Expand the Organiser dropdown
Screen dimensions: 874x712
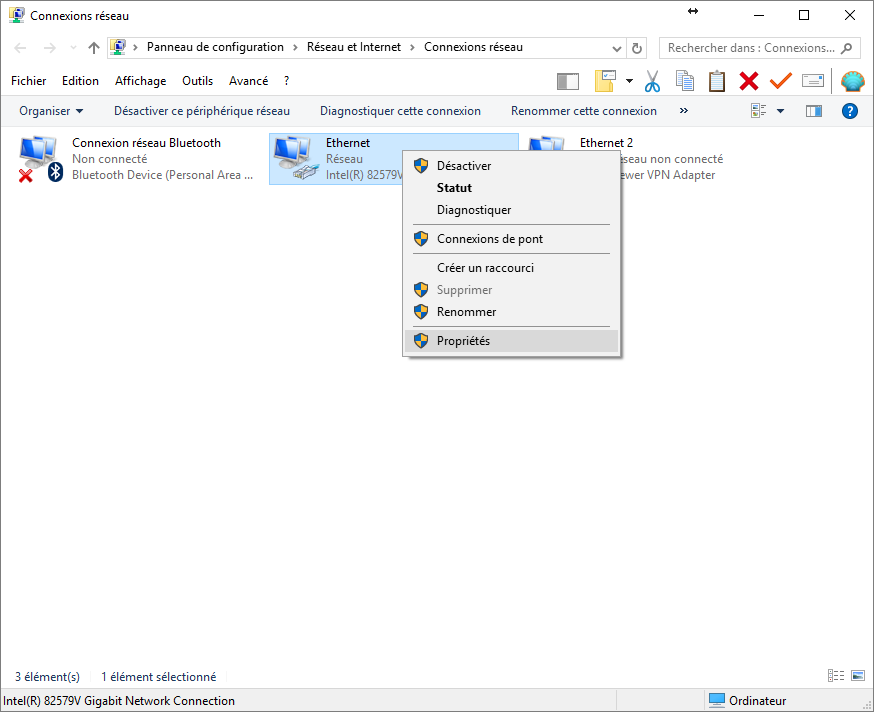click(x=51, y=111)
